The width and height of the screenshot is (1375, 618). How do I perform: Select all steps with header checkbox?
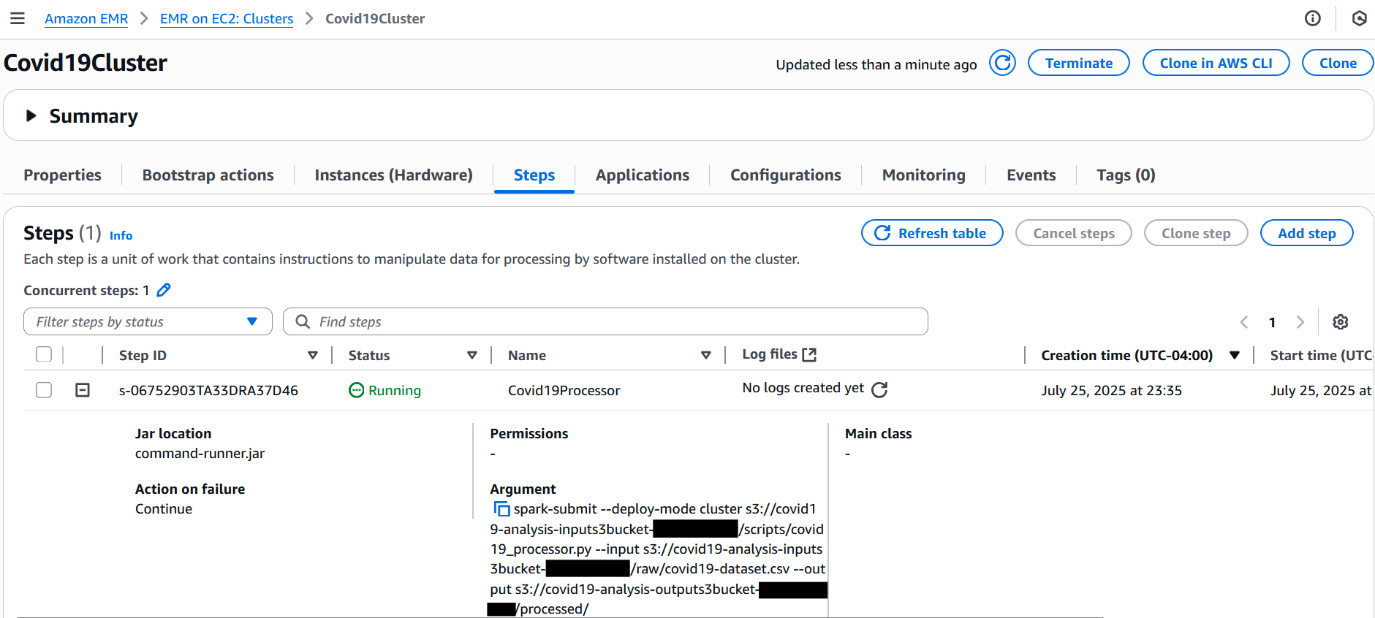44,355
